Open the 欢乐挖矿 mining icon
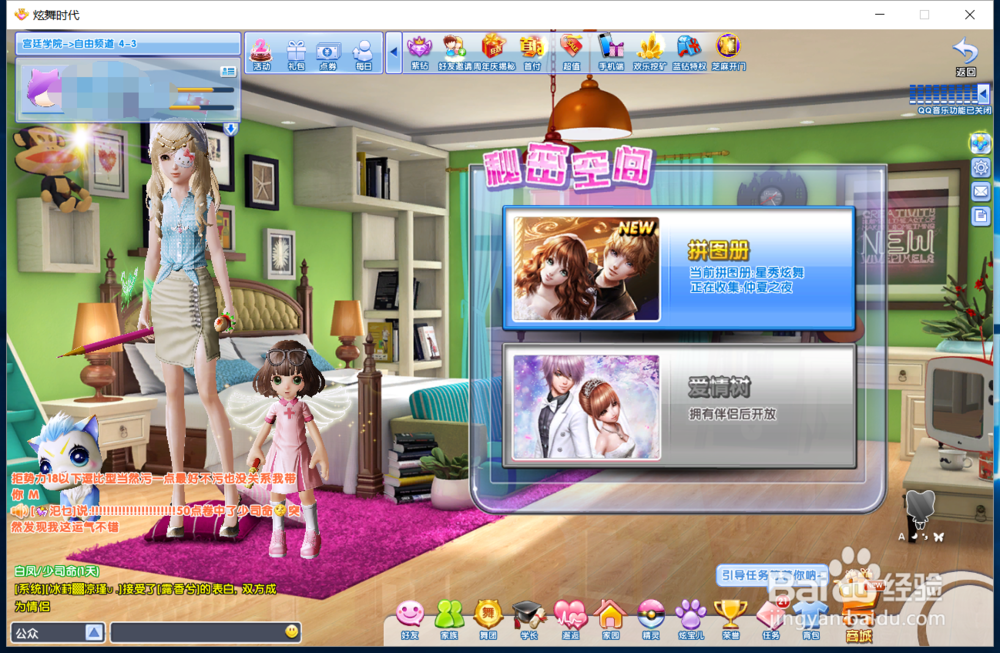Image resolution: width=1000 pixels, height=653 pixels. click(x=650, y=53)
